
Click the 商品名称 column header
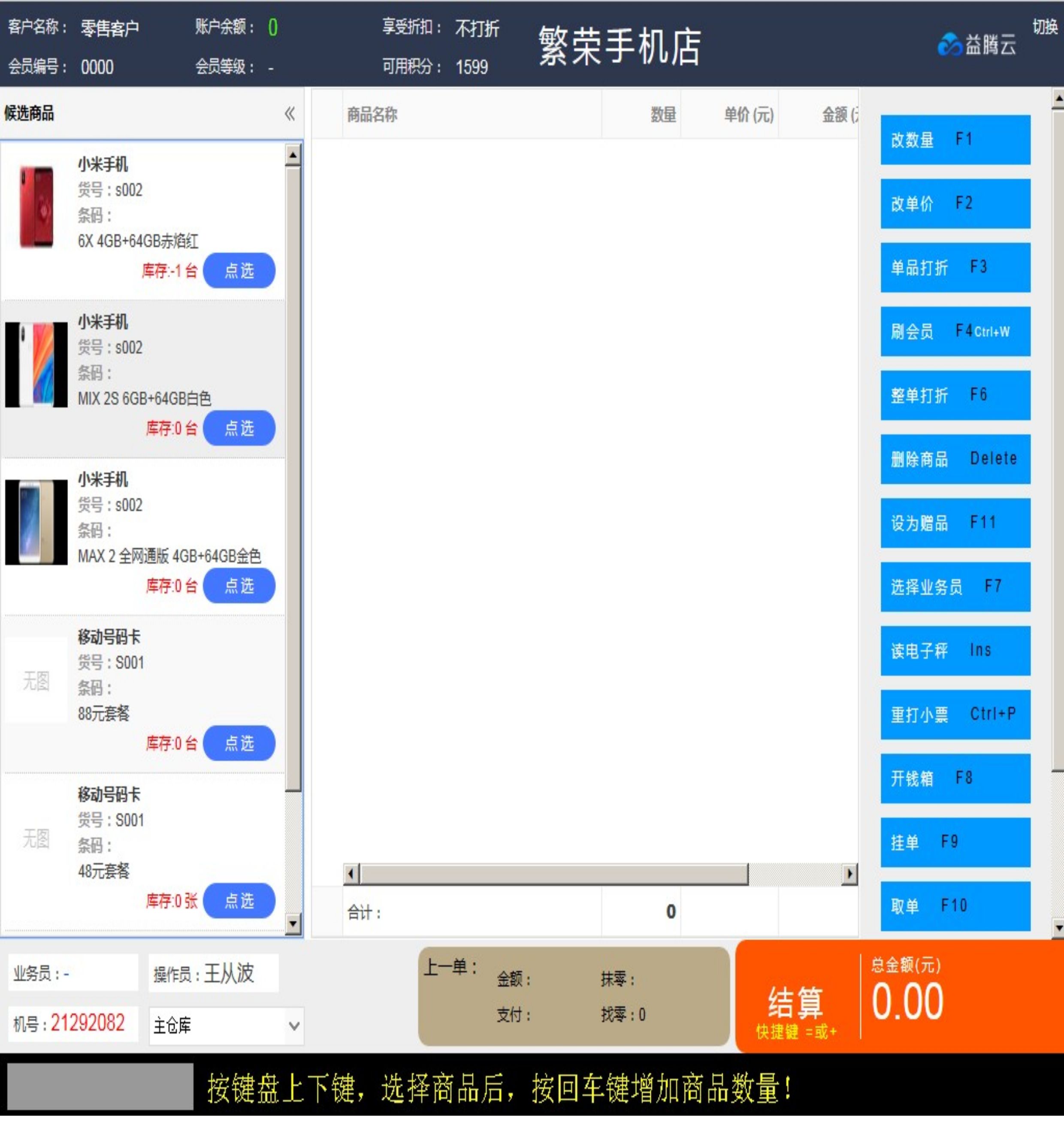tap(472, 115)
